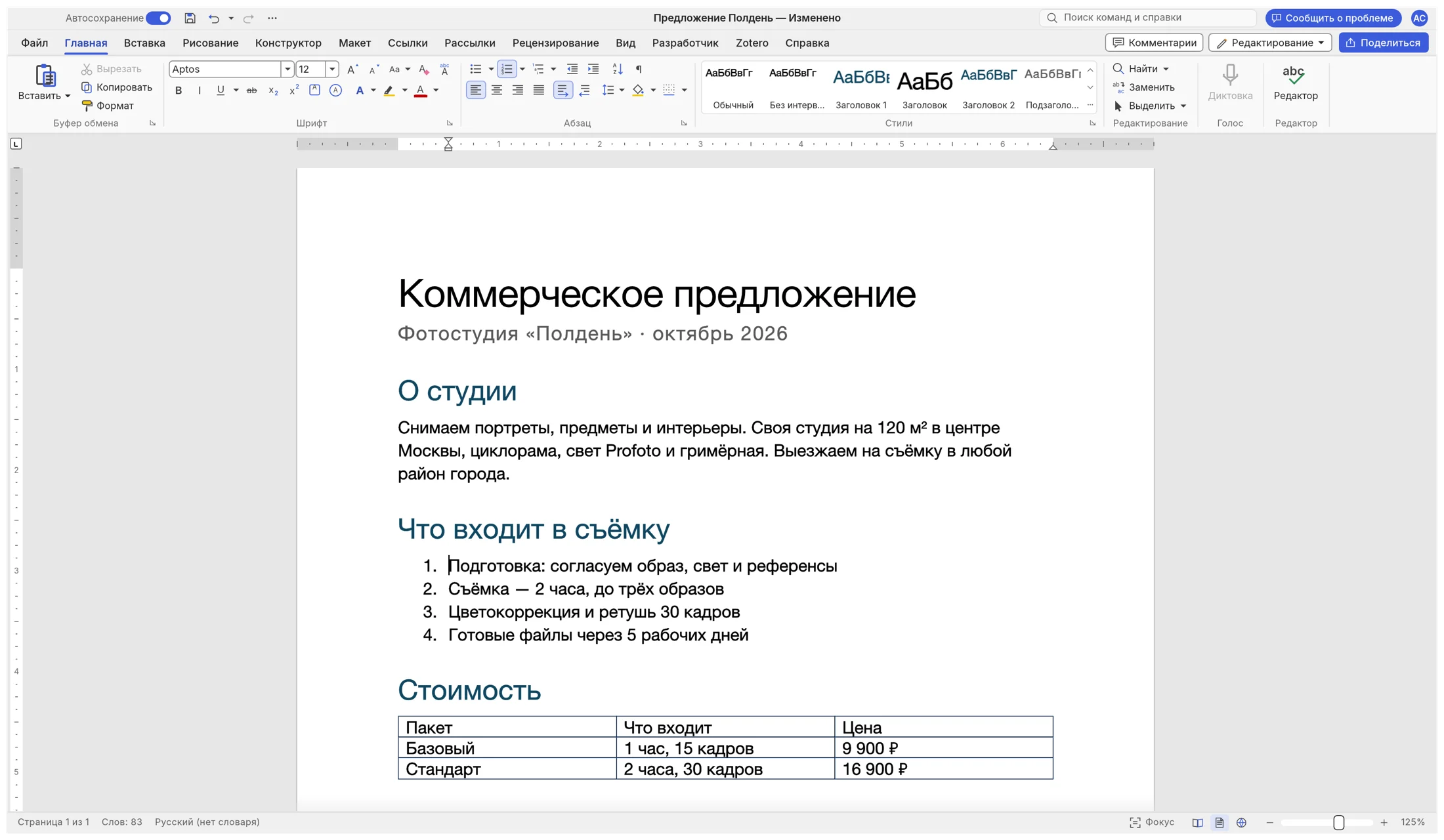Image resolution: width=1444 pixels, height=840 pixels.
Task: Decrease paragraph indent
Action: (572, 69)
